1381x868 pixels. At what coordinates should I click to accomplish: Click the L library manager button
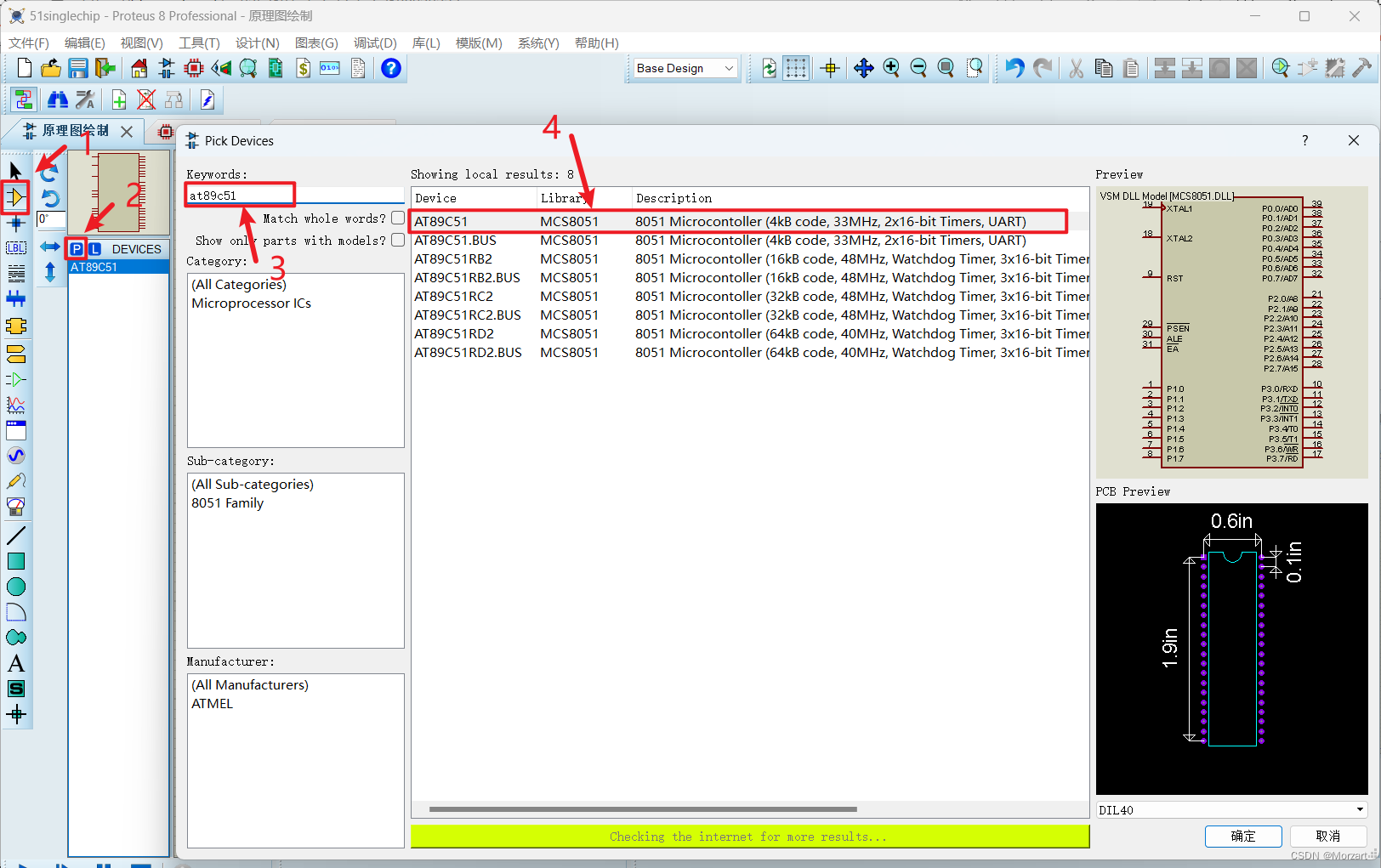tap(95, 249)
